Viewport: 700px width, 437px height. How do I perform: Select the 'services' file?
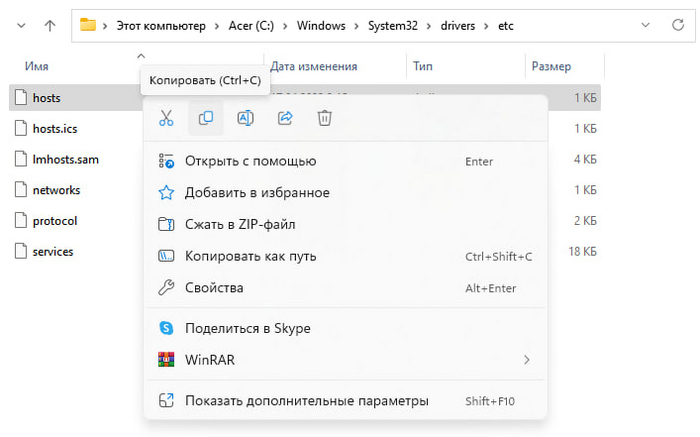tap(53, 252)
